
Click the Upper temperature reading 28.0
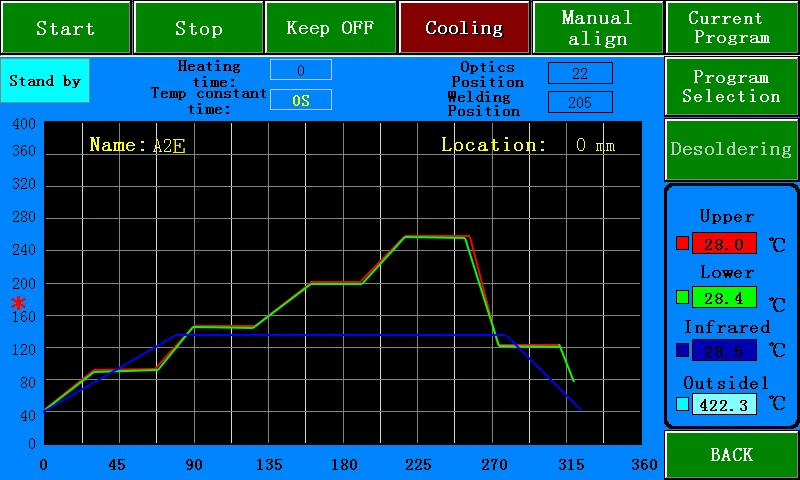tap(724, 244)
